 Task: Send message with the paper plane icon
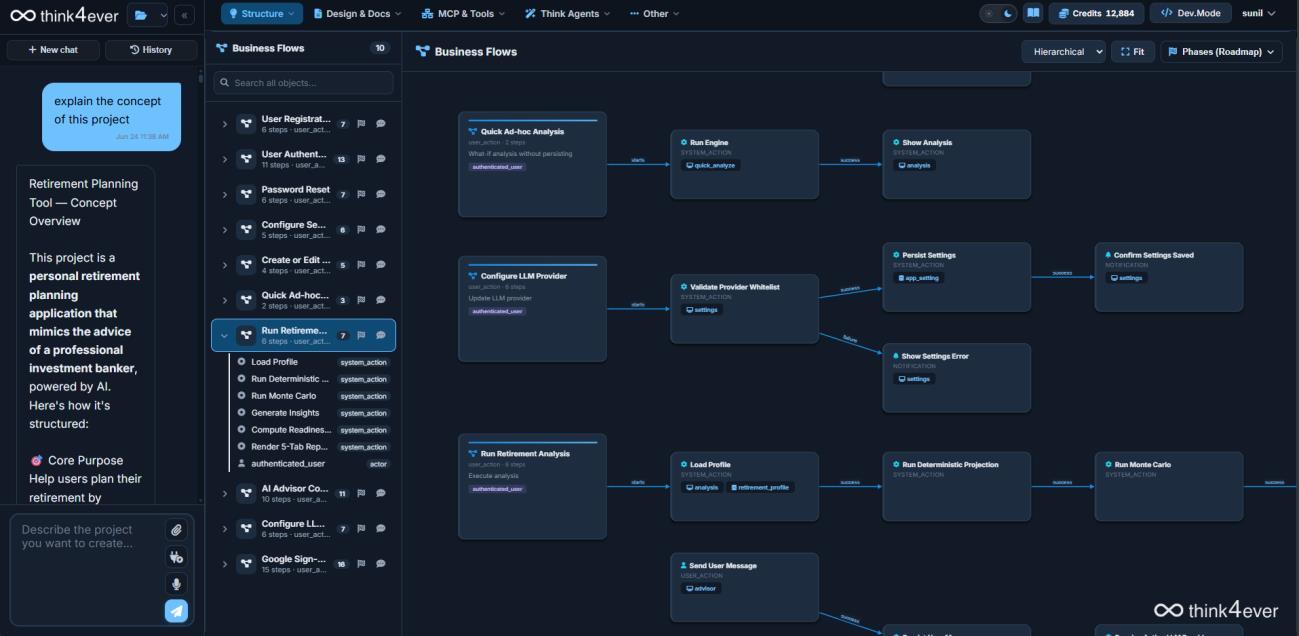pos(176,611)
